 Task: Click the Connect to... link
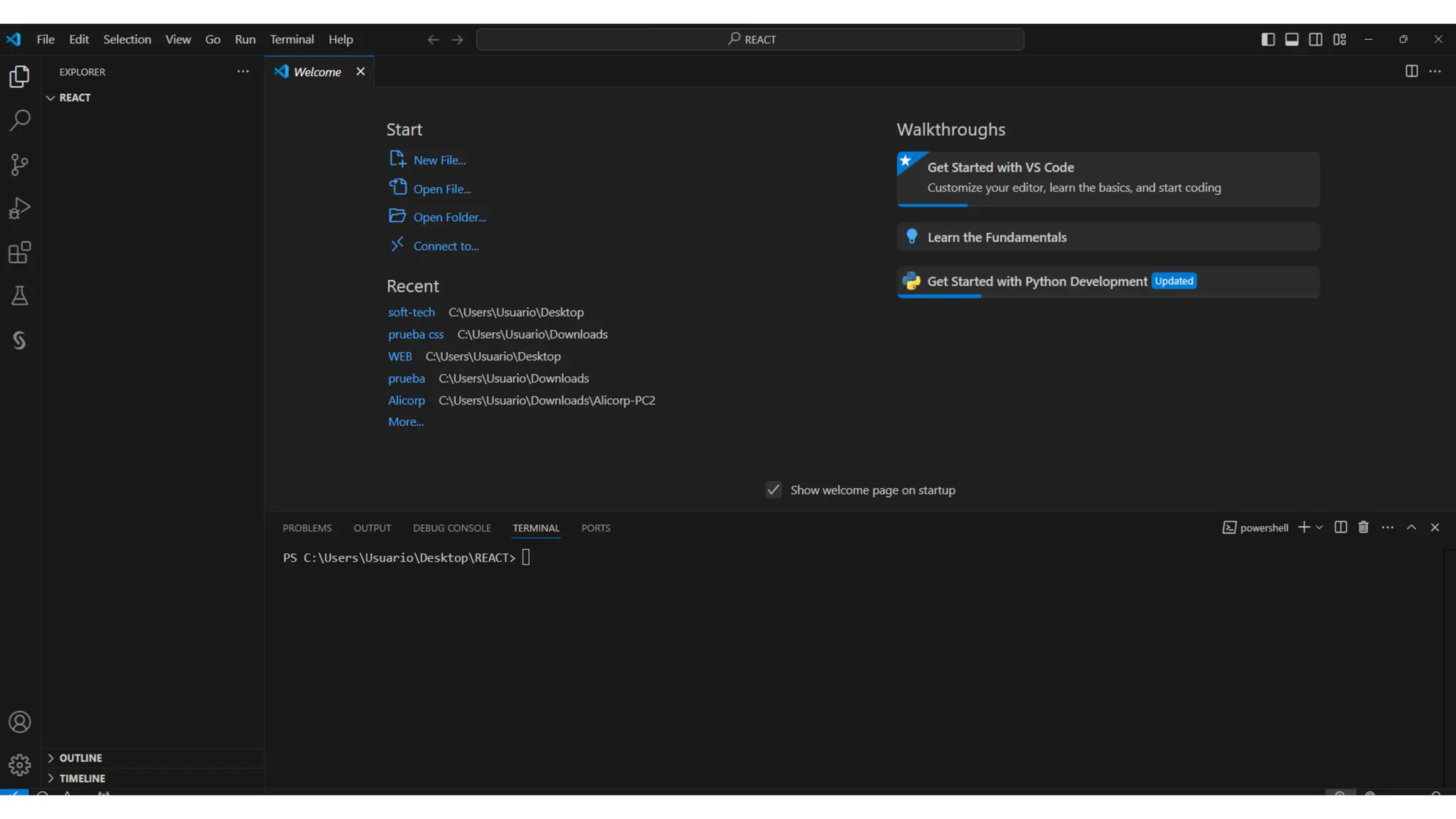434,246
